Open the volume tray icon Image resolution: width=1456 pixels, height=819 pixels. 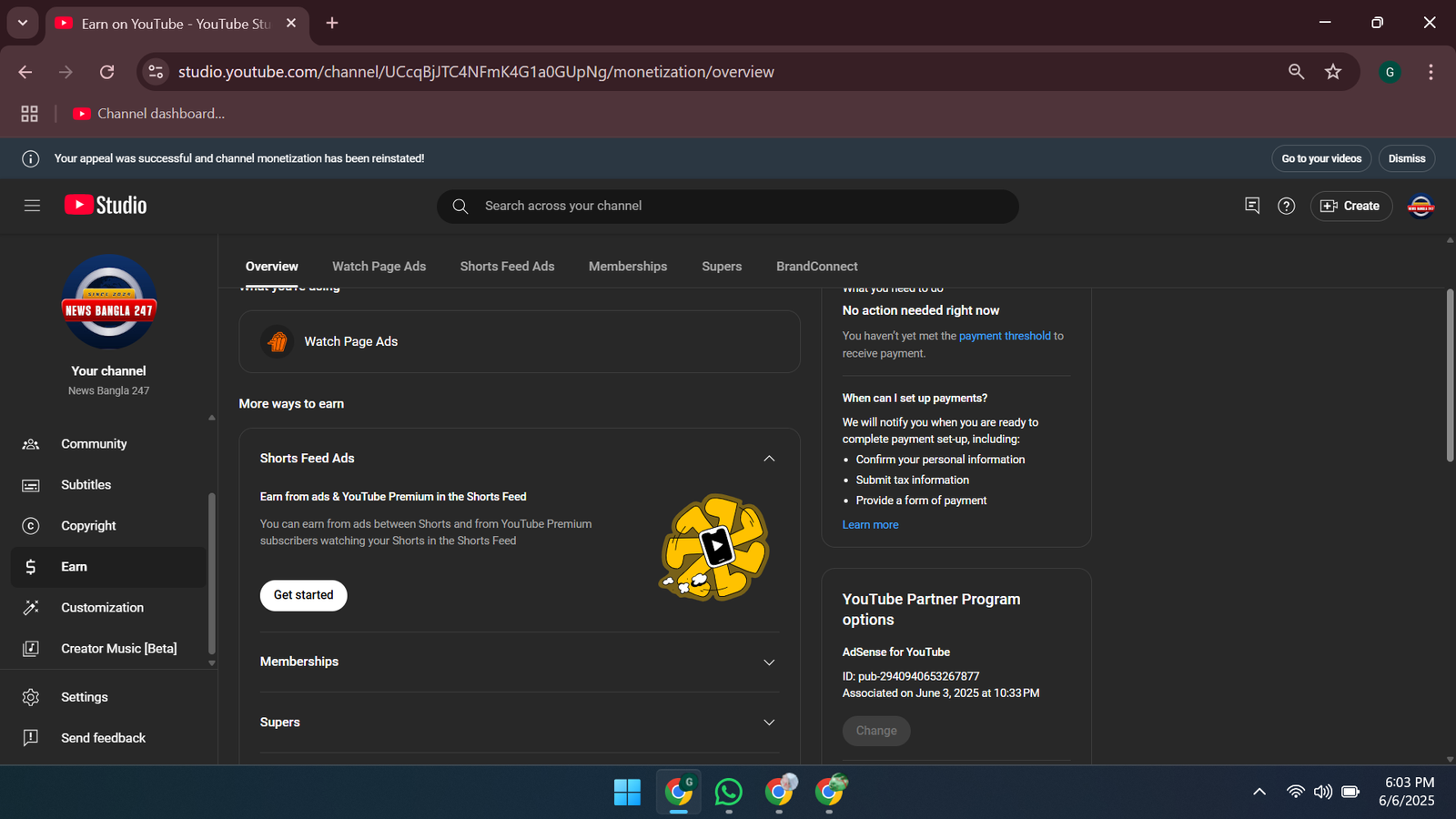[1323, 792]
